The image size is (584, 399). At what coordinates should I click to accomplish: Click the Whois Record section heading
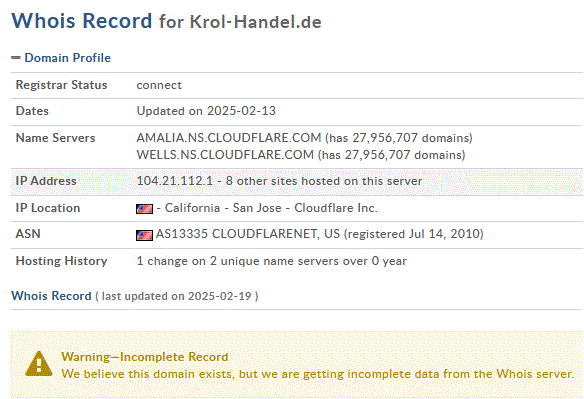tap(51, 296)
